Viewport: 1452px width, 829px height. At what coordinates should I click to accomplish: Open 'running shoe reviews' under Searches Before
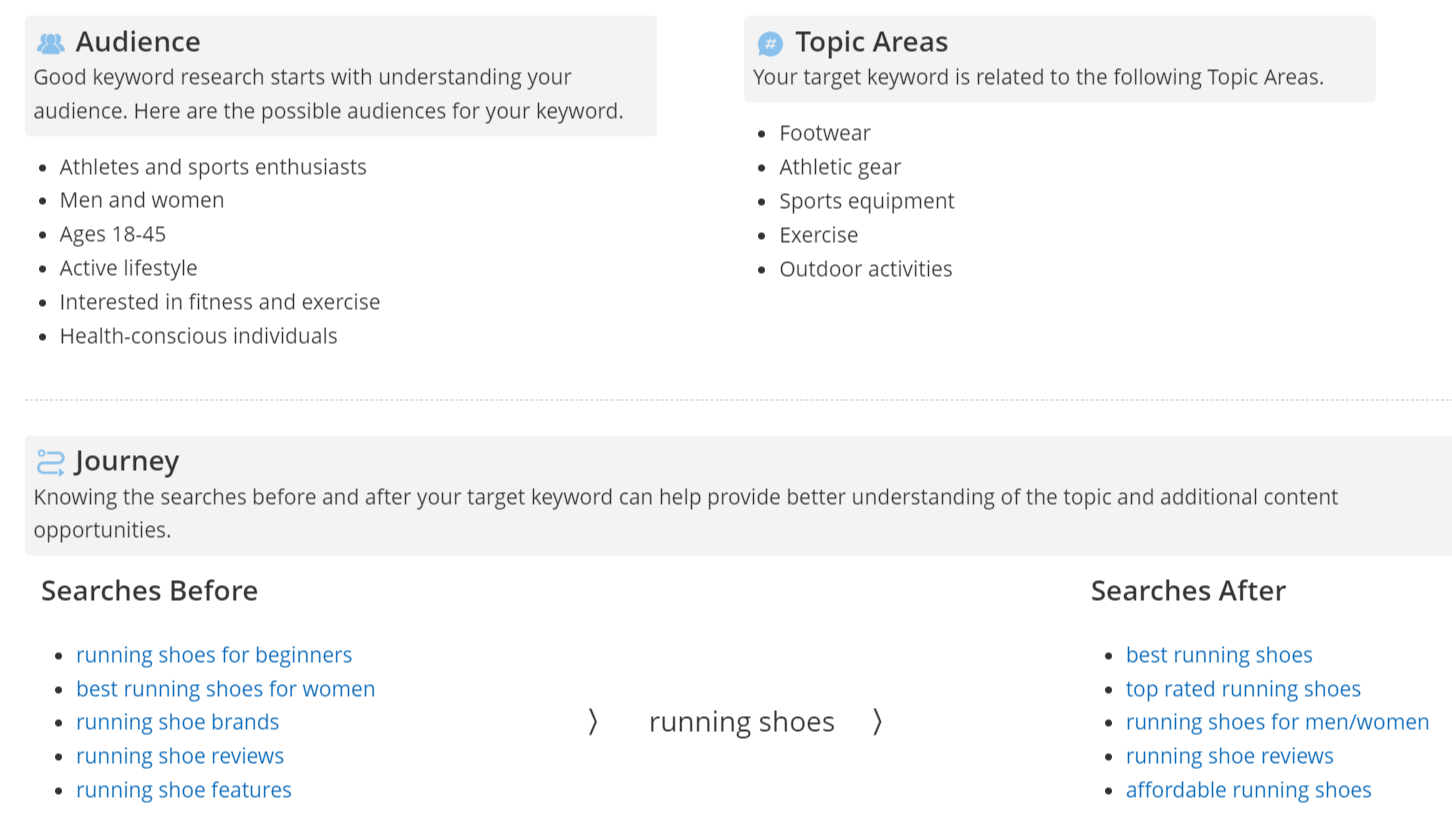(x=180, y=756)
